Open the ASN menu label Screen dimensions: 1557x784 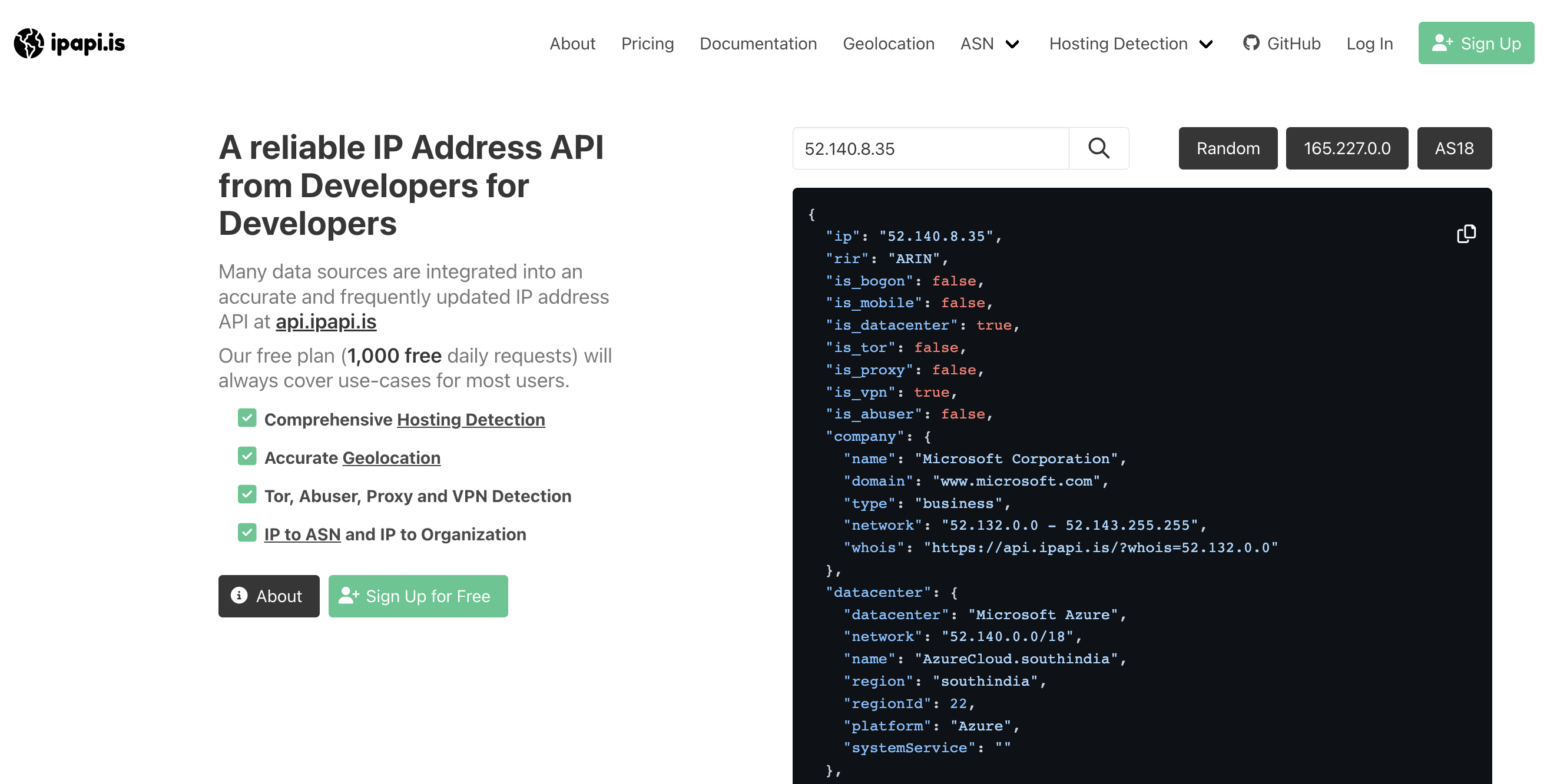click(x=977, y=44)
